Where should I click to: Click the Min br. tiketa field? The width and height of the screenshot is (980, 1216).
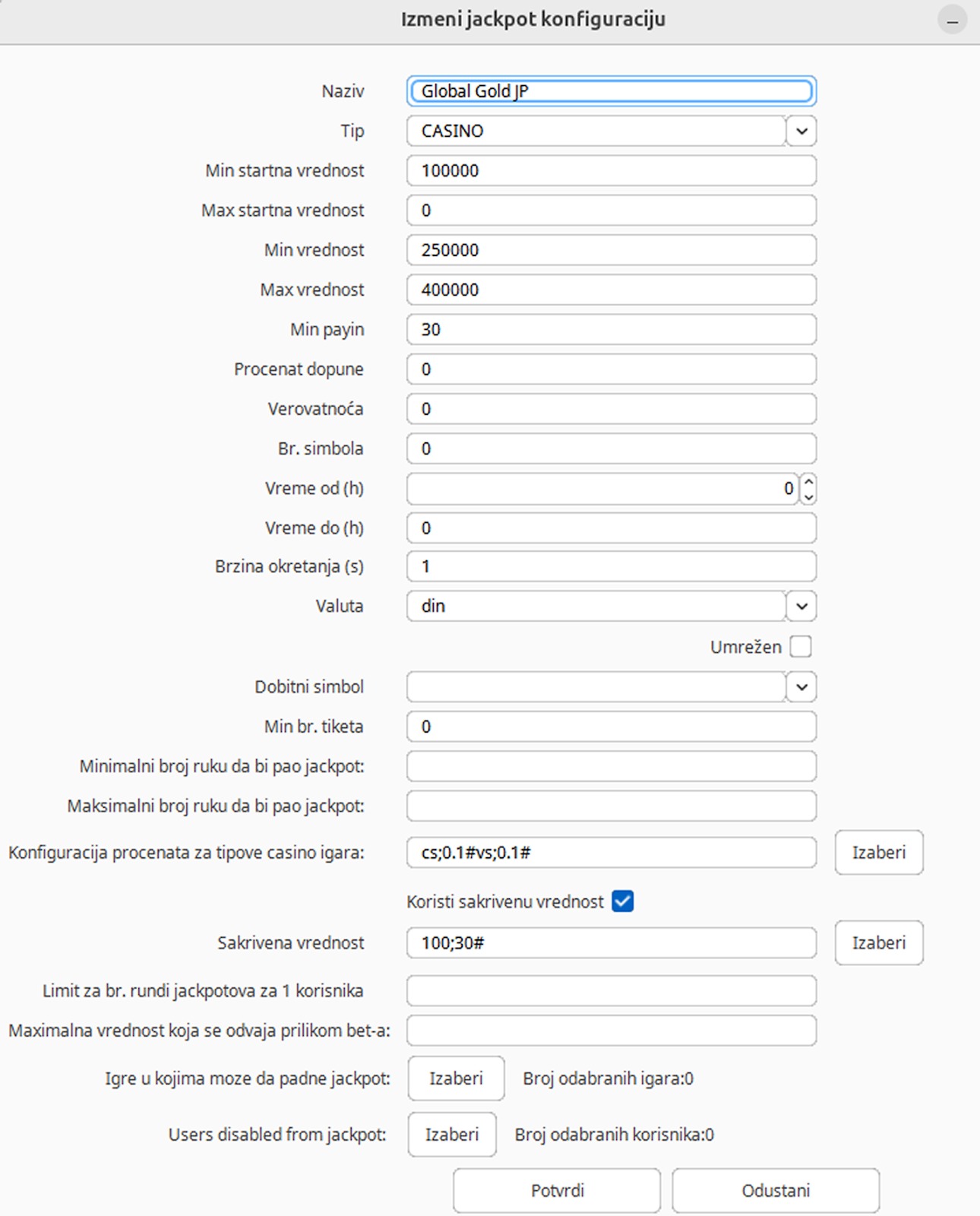(612, 727)
